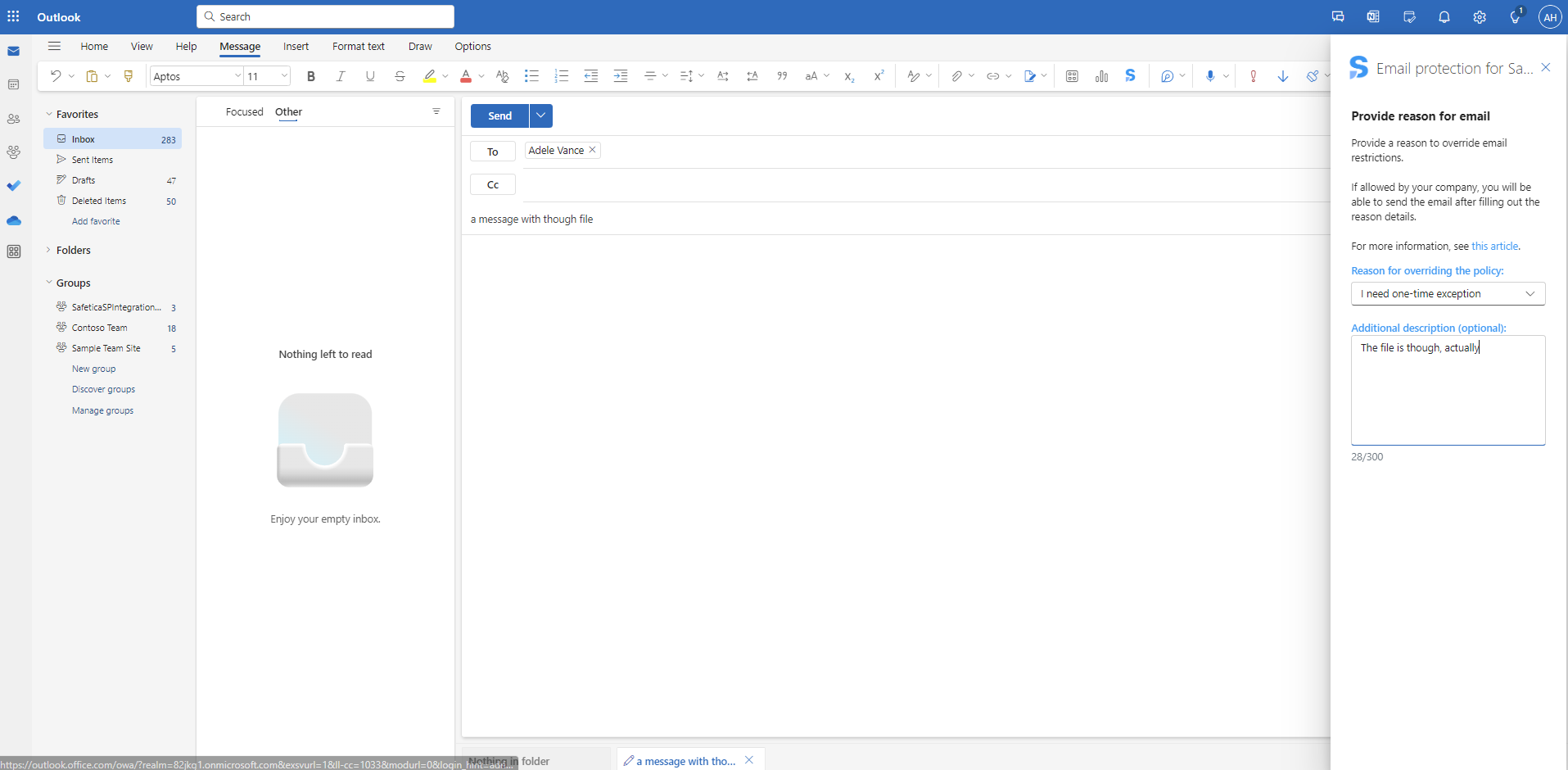This screenshot has width=1568, height=770.
Task: Open the View ribbon tab
Action: click(142, 46)
